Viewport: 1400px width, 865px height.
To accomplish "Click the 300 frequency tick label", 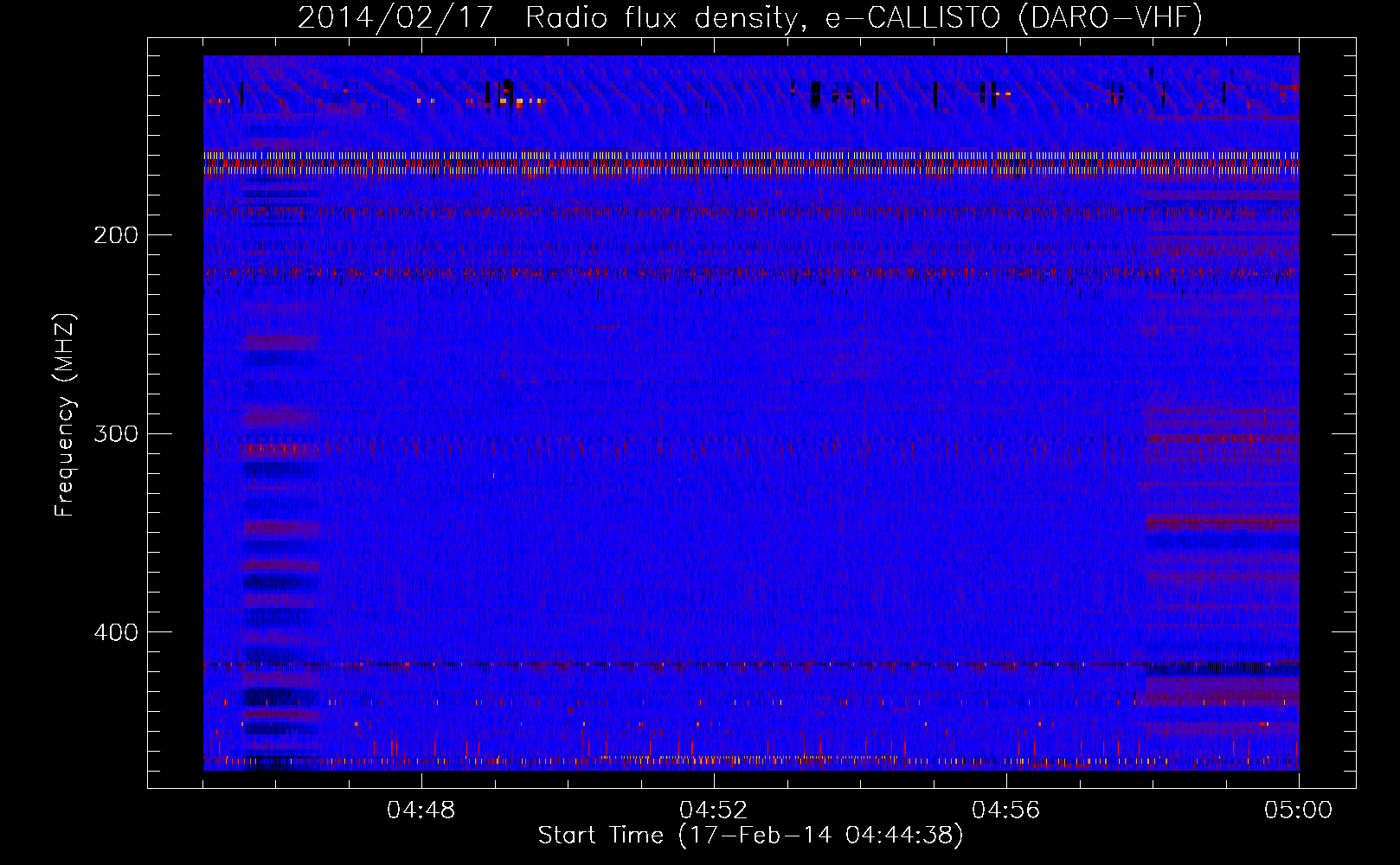I will (116, 433).
